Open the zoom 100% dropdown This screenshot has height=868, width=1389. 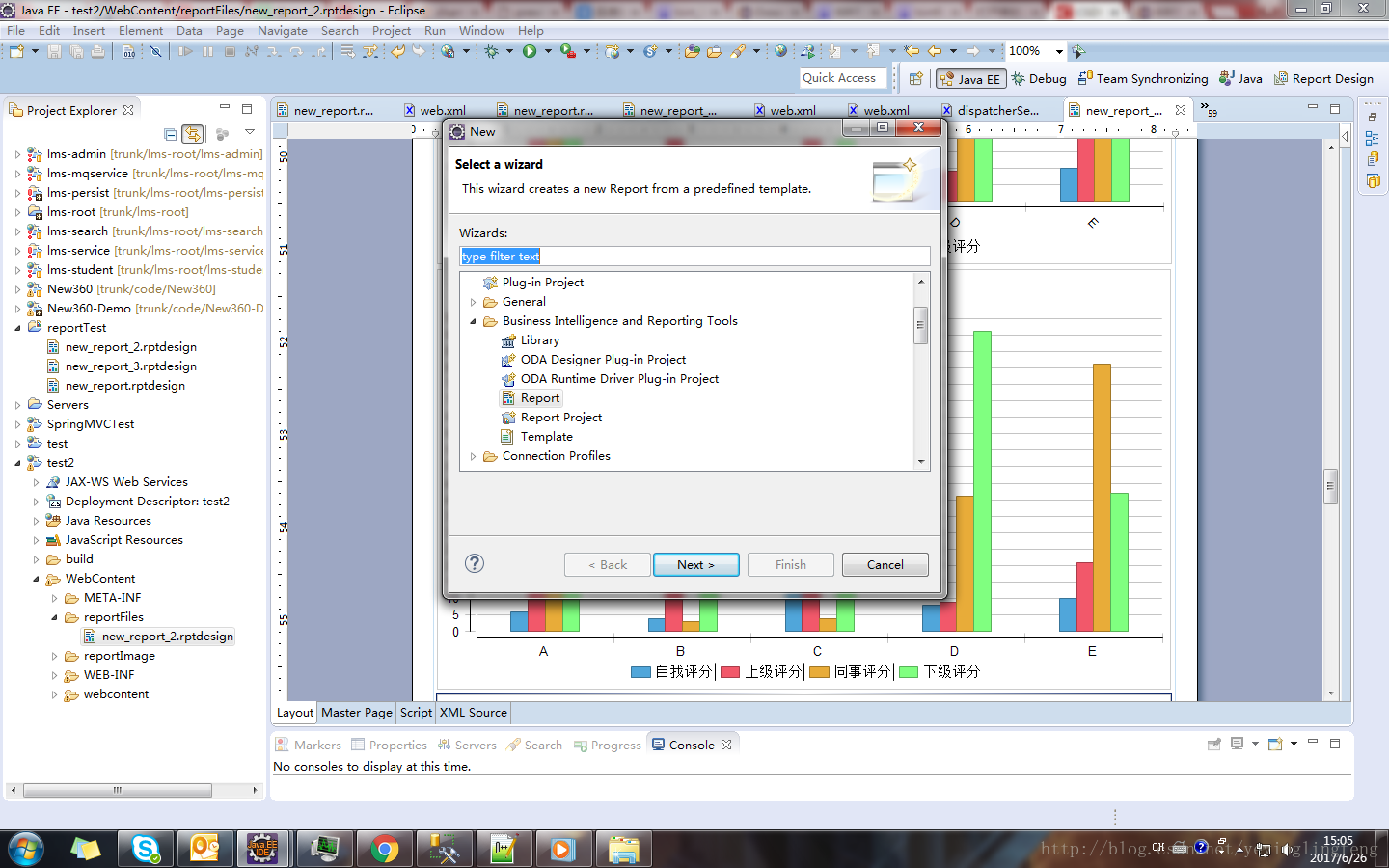1059,51
